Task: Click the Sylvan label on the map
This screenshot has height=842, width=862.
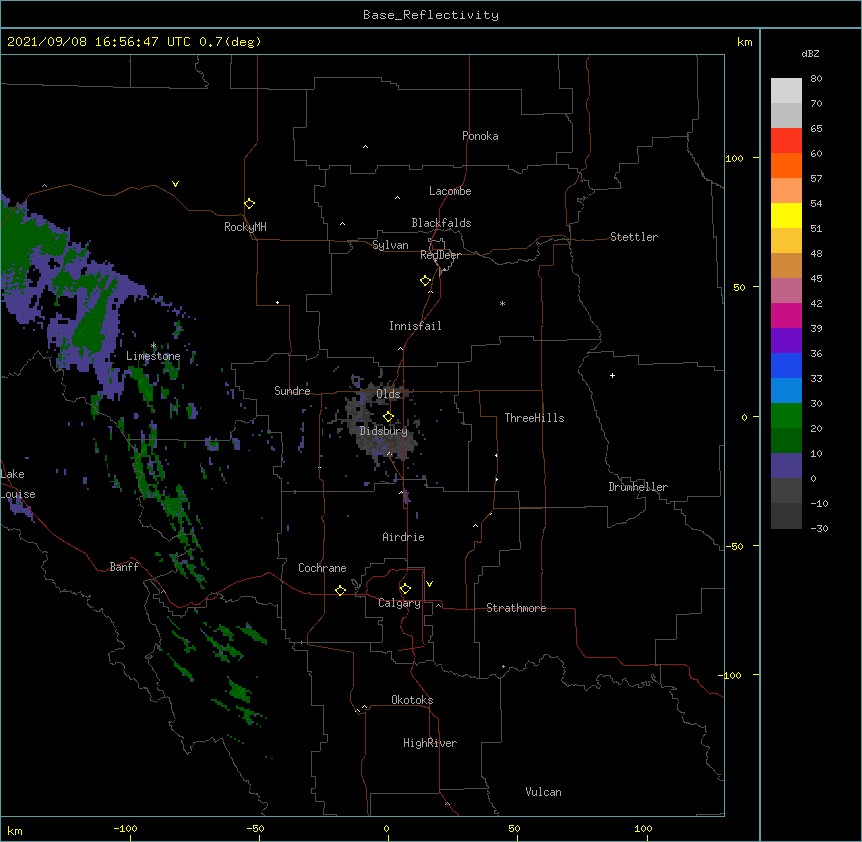Action: pos(390,245)
